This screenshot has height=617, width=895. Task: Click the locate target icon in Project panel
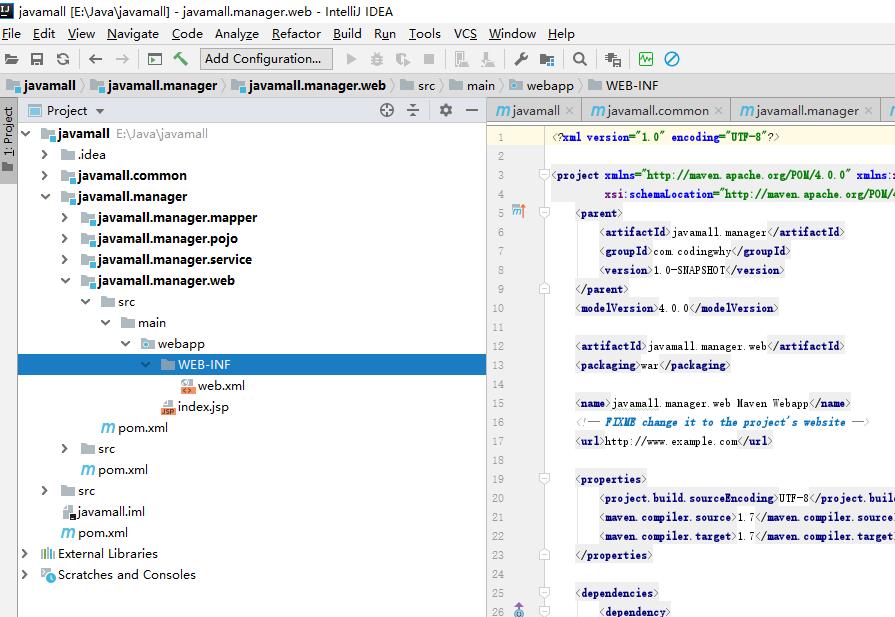(x=387, y=110)
